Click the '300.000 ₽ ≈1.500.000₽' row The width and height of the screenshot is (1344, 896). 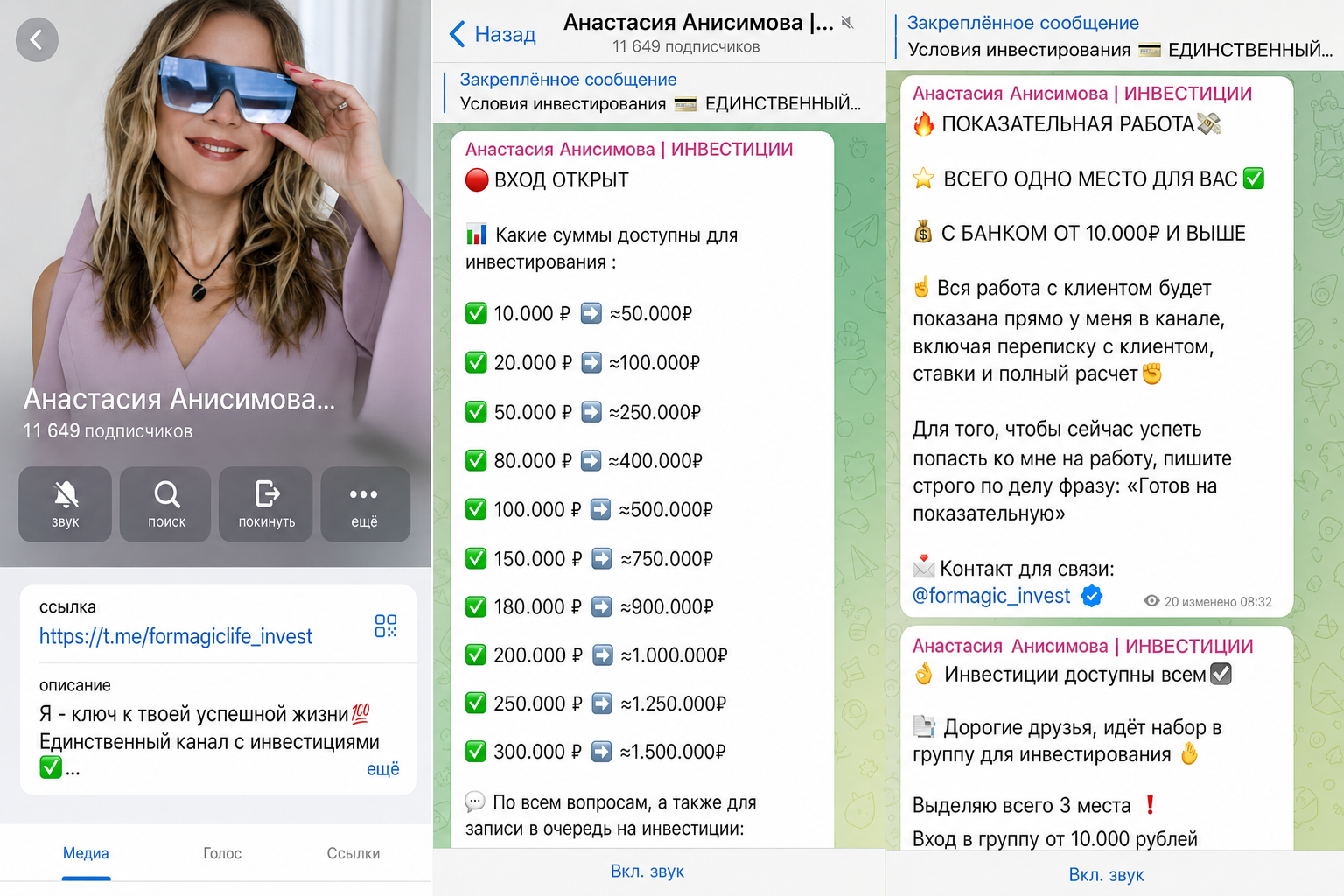pyautogui.click(x=596, y=752)
